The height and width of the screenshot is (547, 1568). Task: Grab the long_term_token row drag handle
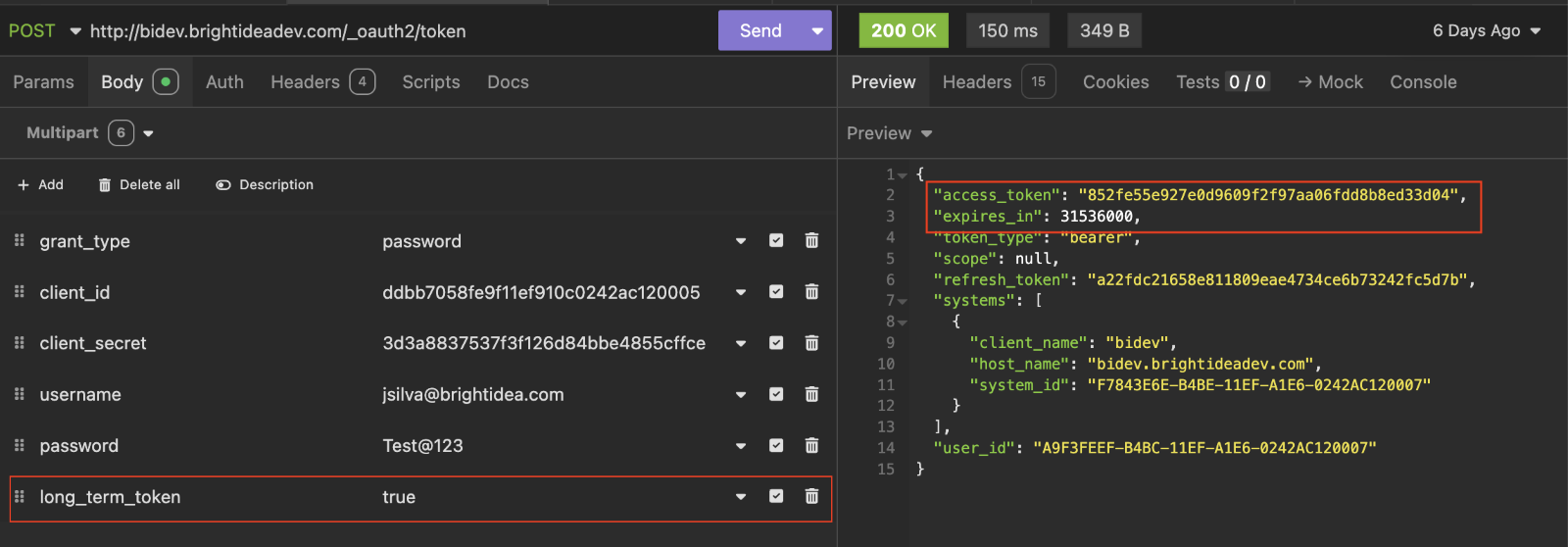pos(19,496)
